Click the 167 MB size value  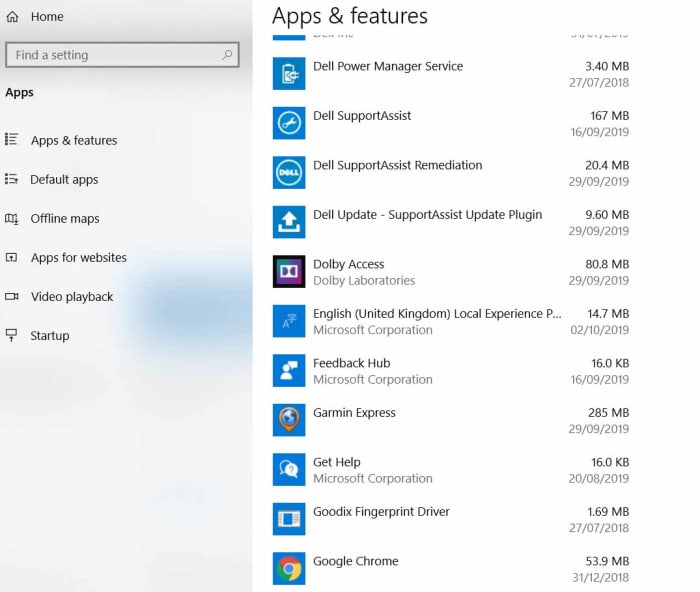click(610, 116)
